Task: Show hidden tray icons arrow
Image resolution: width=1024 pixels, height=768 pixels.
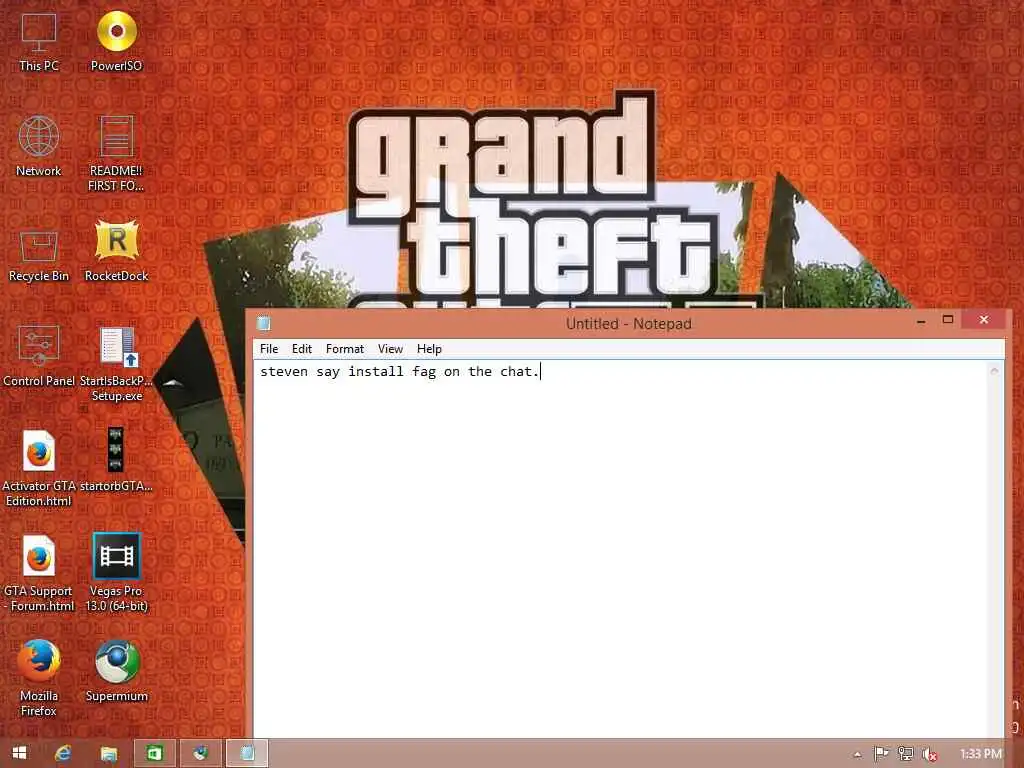Action: 857,754
